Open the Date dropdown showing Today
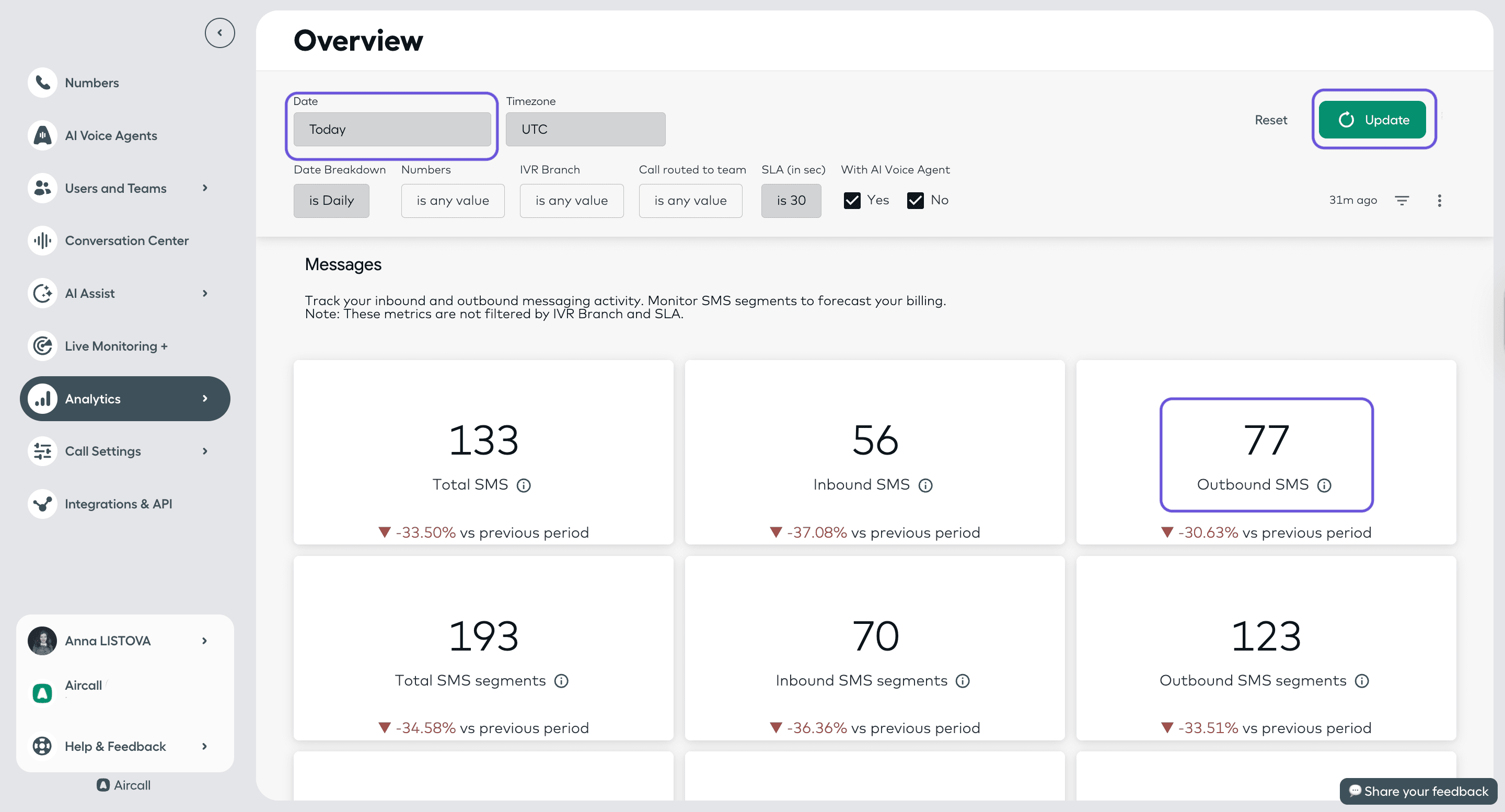 tap(392, 129)
